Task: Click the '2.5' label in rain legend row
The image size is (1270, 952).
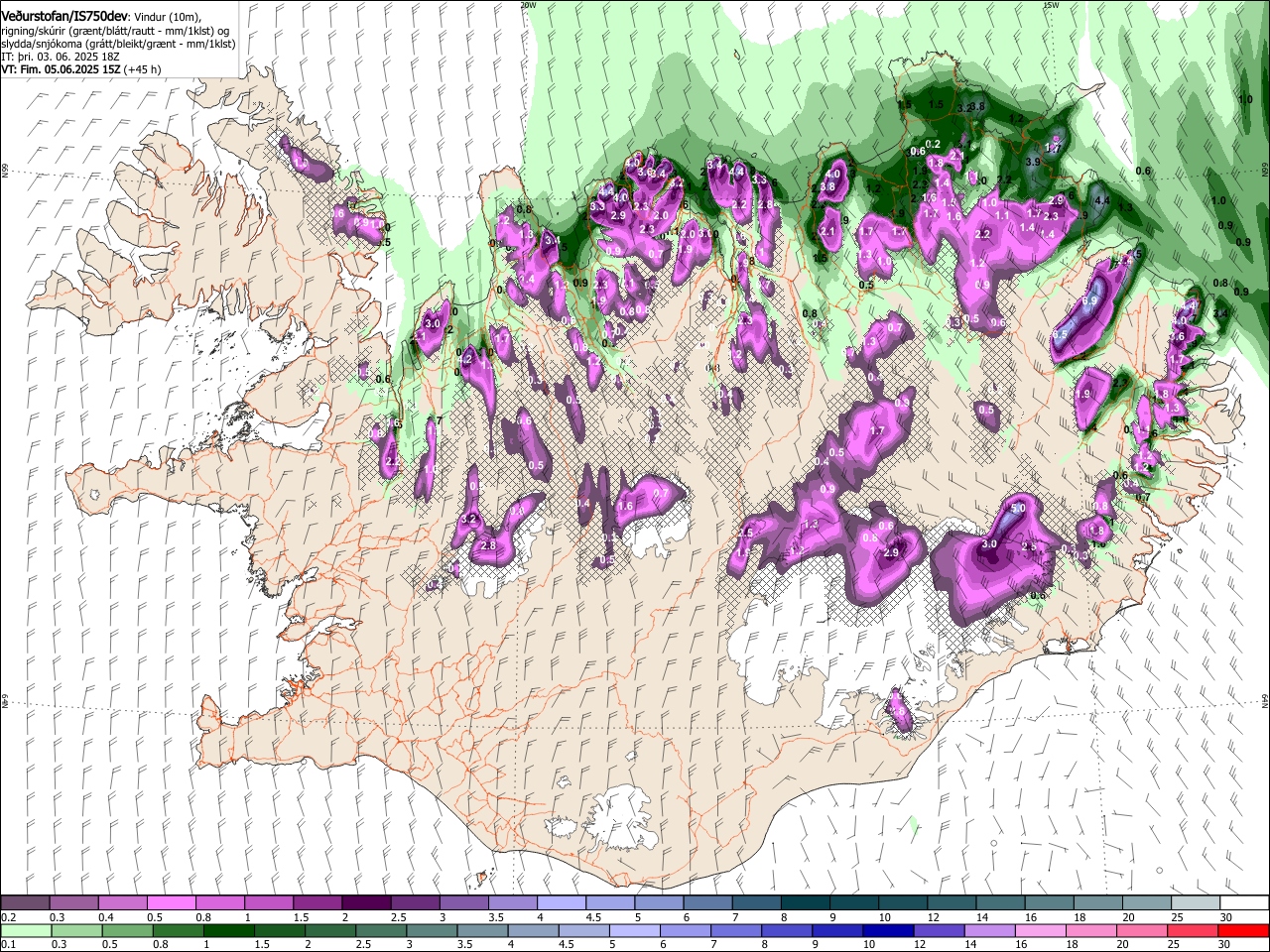Action: tap(363, 944)
